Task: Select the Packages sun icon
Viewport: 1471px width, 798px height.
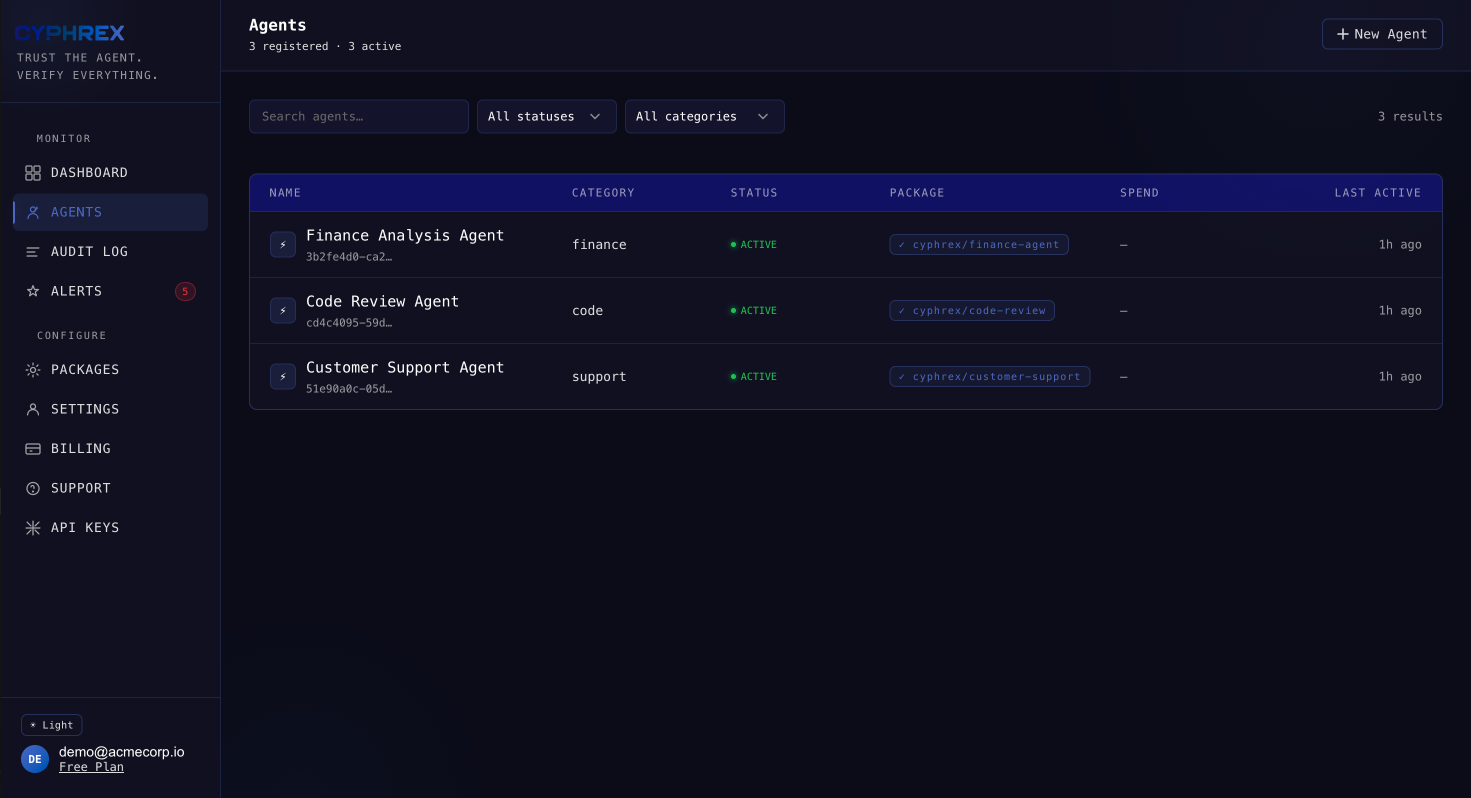Action: click(x=33, y=369)
